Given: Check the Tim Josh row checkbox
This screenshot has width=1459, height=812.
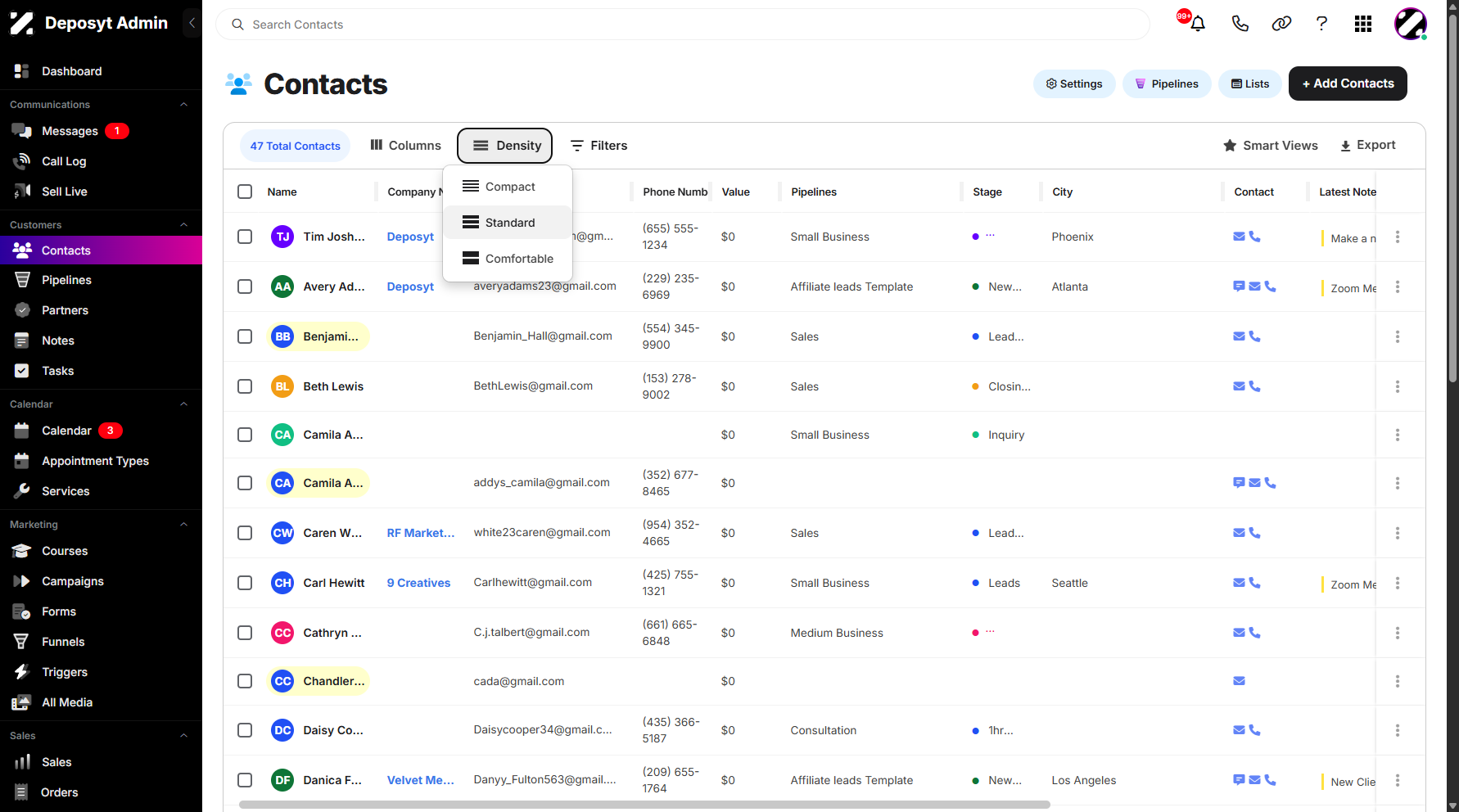Looking at the screenshot, I should coord(245,237).
